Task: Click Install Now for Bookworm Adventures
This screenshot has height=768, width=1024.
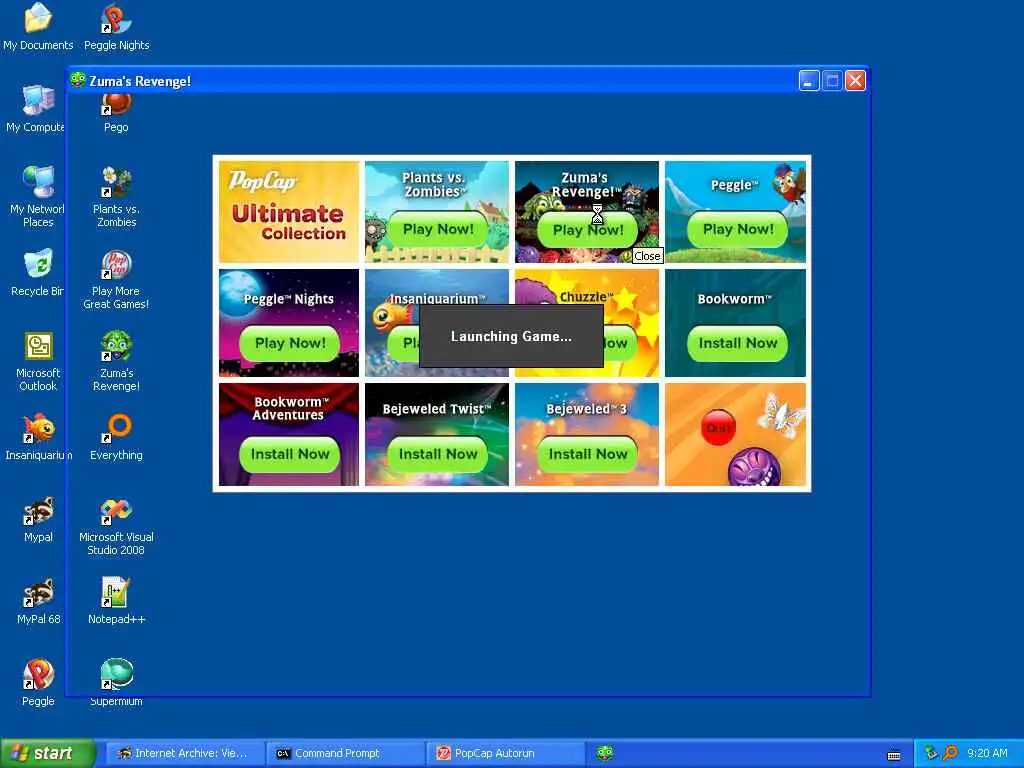Action: coord(290,455)
